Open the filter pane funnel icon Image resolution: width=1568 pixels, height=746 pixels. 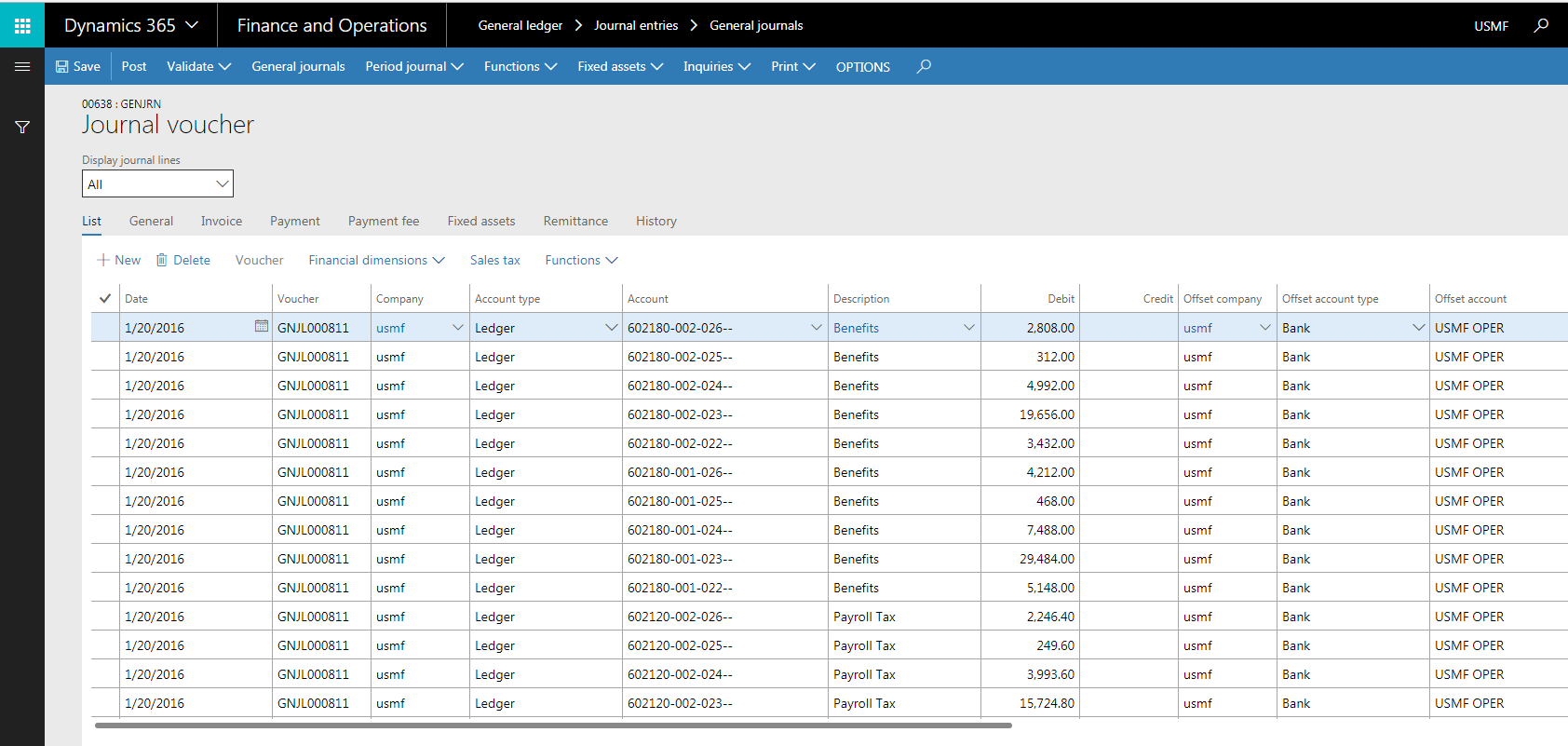(x=22, y=127)
